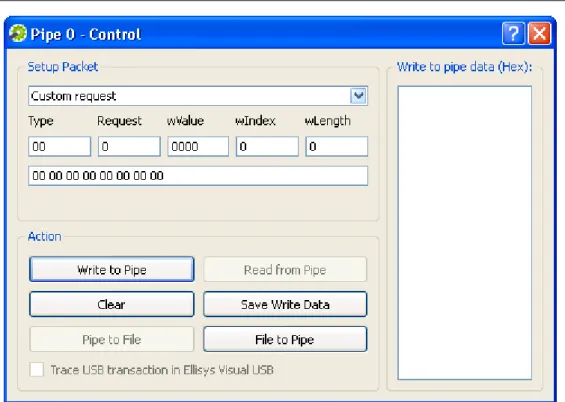This screenshot has width=565, height=402.
Task: Click the Request field label
Action: coord(119,121)
